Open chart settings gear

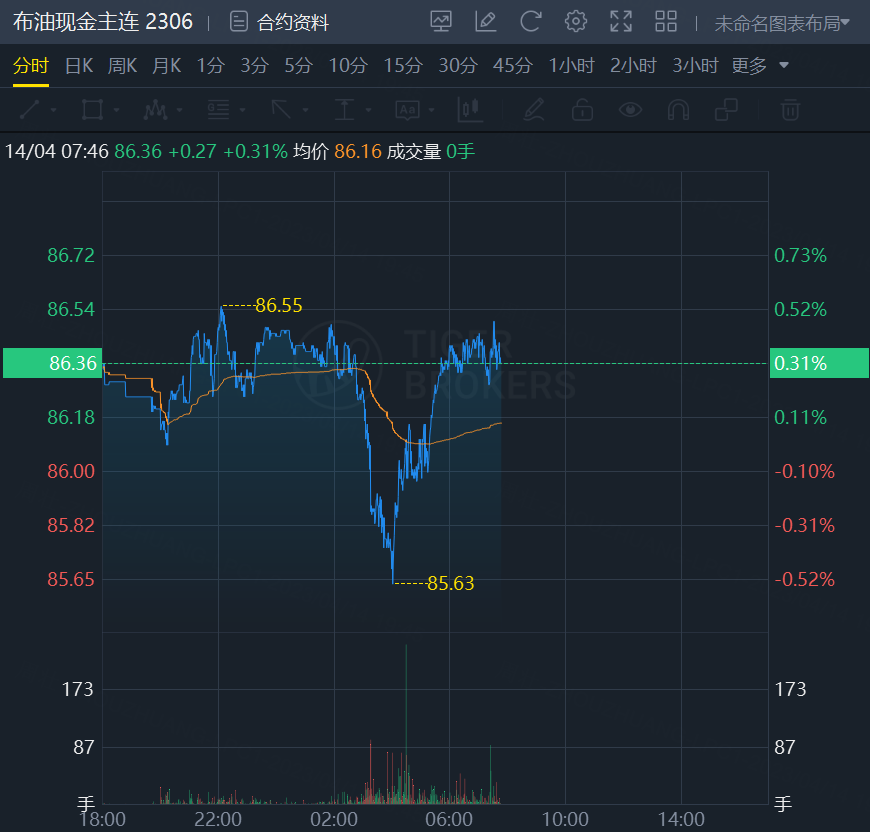tap(576, 21)
